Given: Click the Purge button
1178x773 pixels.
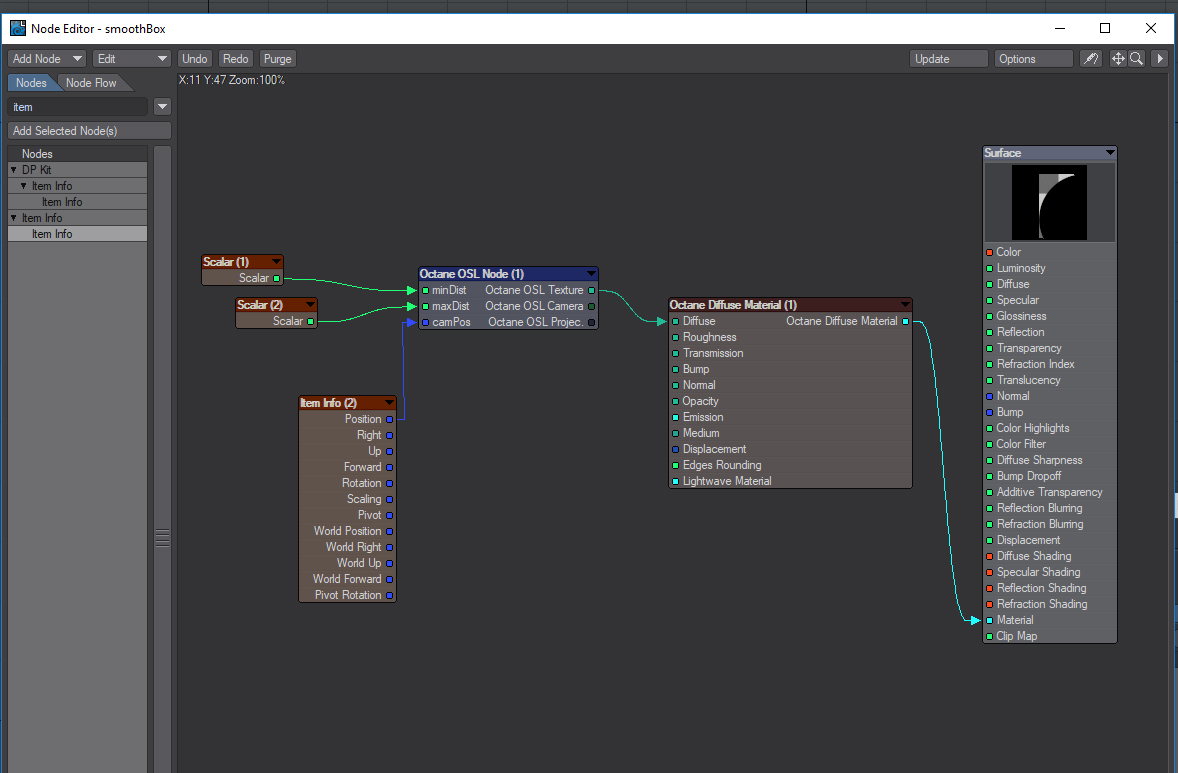Looking at the screenshot, I should coord(277,59).
